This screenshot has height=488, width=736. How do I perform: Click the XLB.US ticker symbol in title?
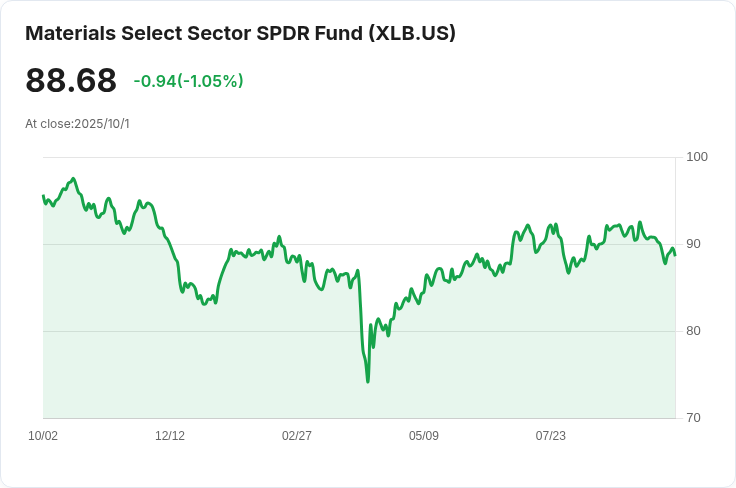tap(412, 33)
